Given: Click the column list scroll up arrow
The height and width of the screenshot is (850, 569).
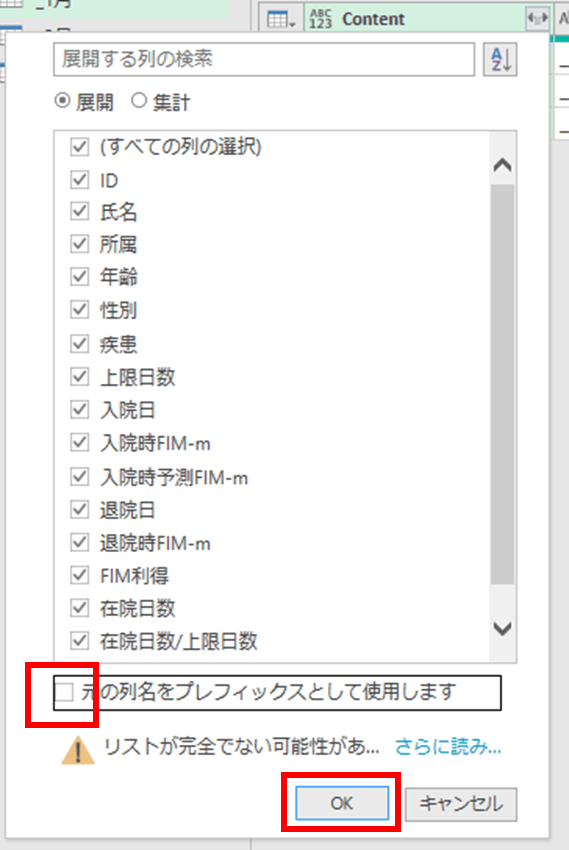Looking at the screenshot, I should pyautogui.click(x=503, y=165).
